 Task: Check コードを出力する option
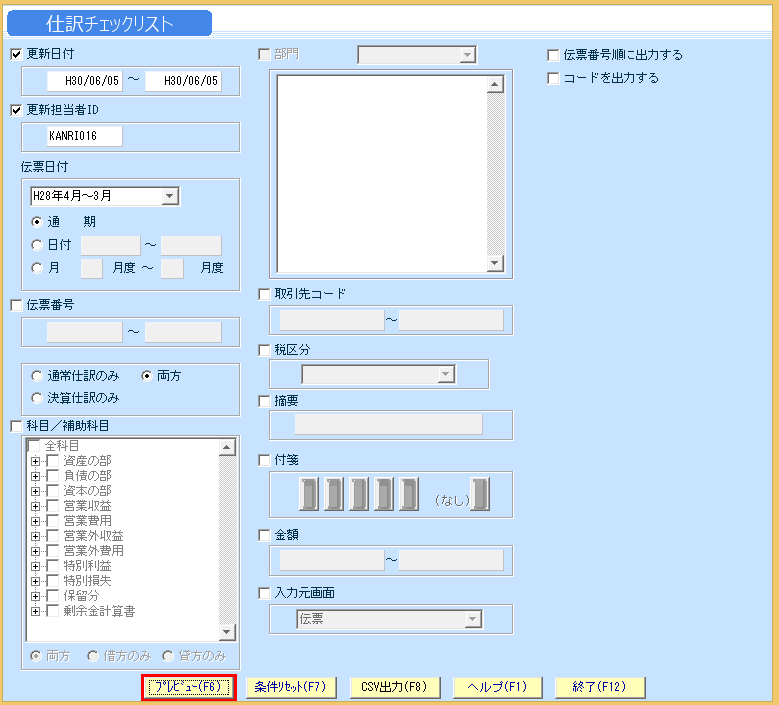tap(553, 78)
